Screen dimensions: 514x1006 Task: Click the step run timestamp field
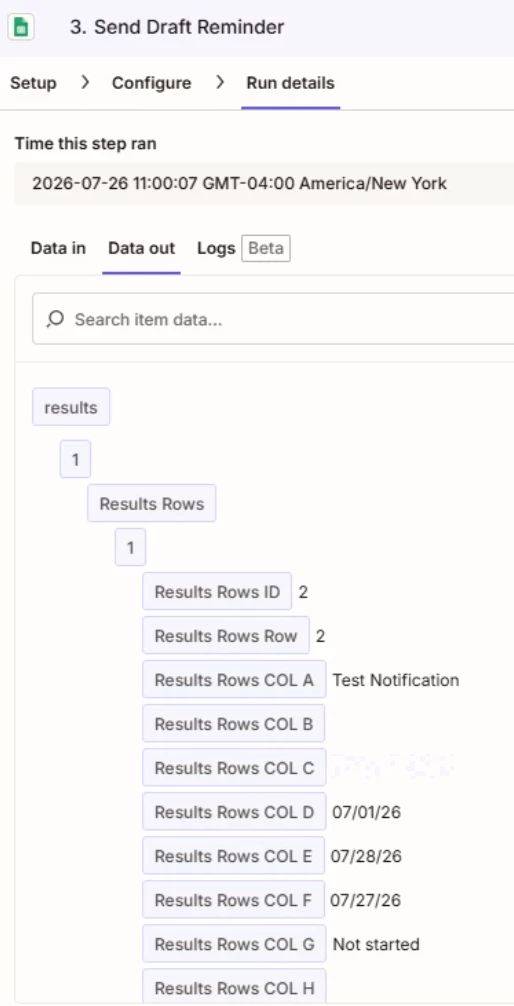[264, 183]
